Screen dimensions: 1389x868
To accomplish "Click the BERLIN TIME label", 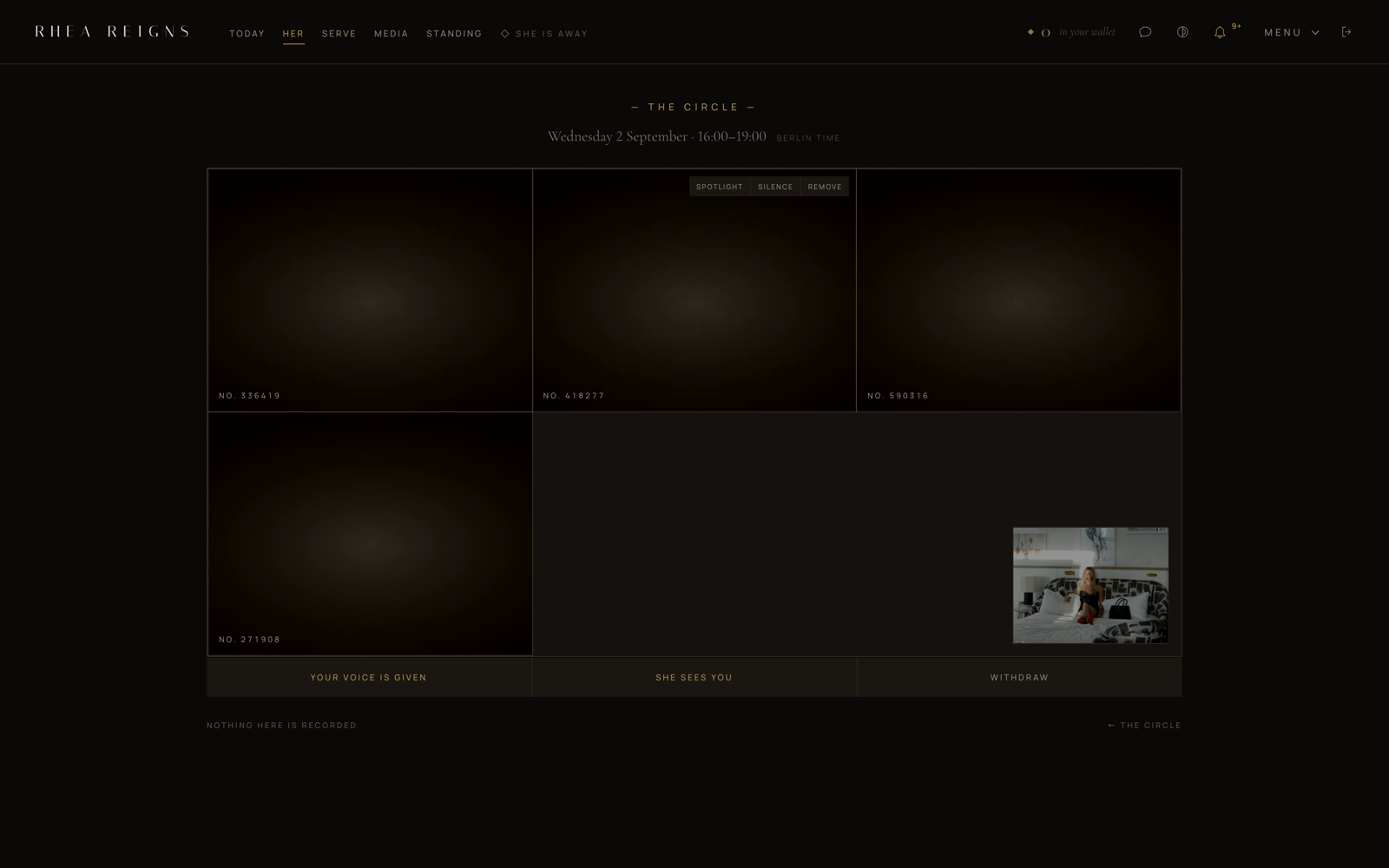I will point(808,138).
